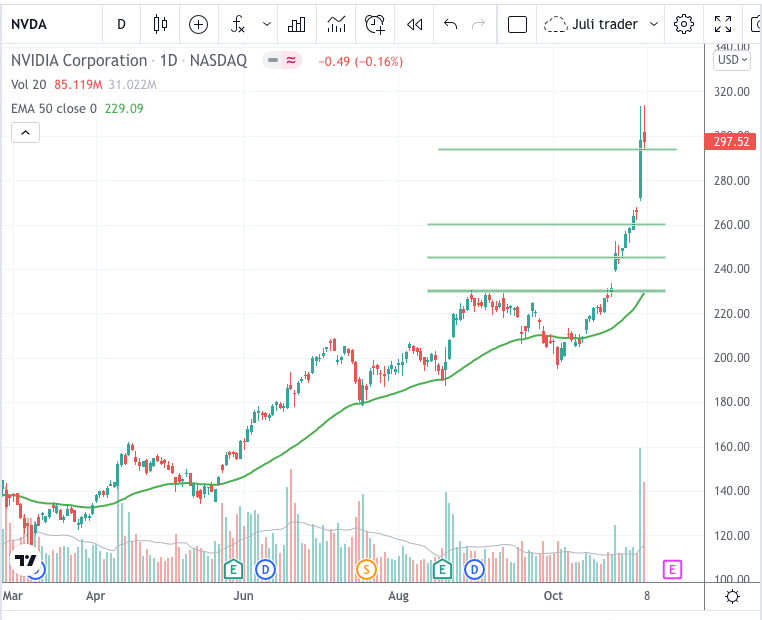Toggle the gray status pill indicator
The image size is (762, 620).
tap(273, 61)
